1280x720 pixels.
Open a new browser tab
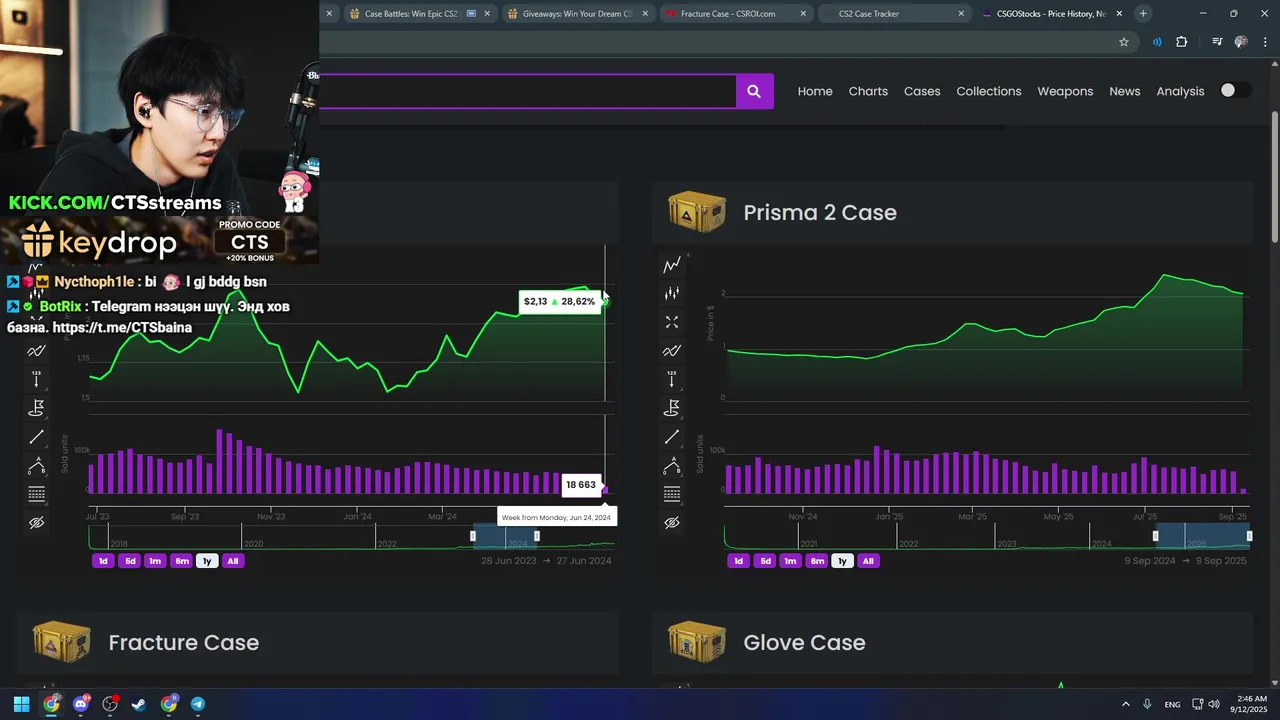pos(1143,14)
